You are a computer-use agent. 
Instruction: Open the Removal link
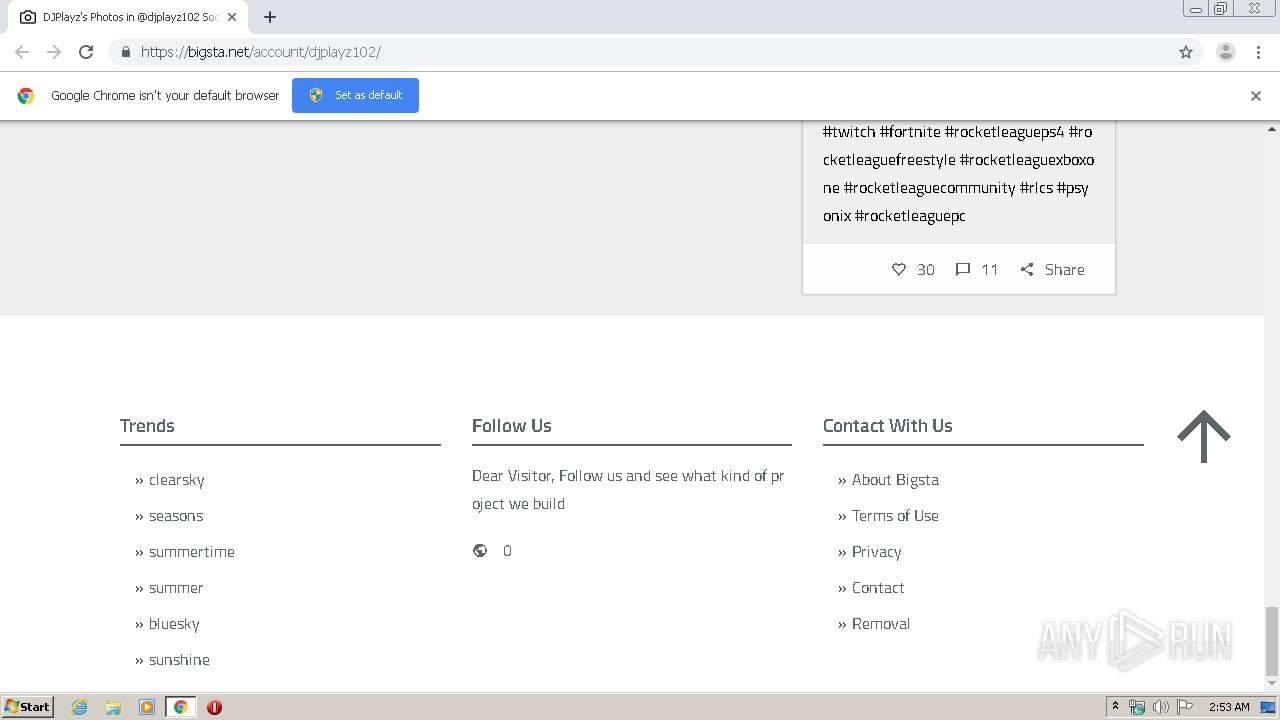881,624
